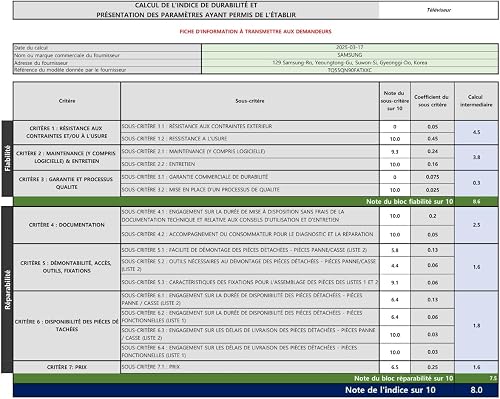Click the Critère 6 availability of parts cell
The width and height of the screenshot is (500, 399).
pyautogui.click(x=67, y=325)
